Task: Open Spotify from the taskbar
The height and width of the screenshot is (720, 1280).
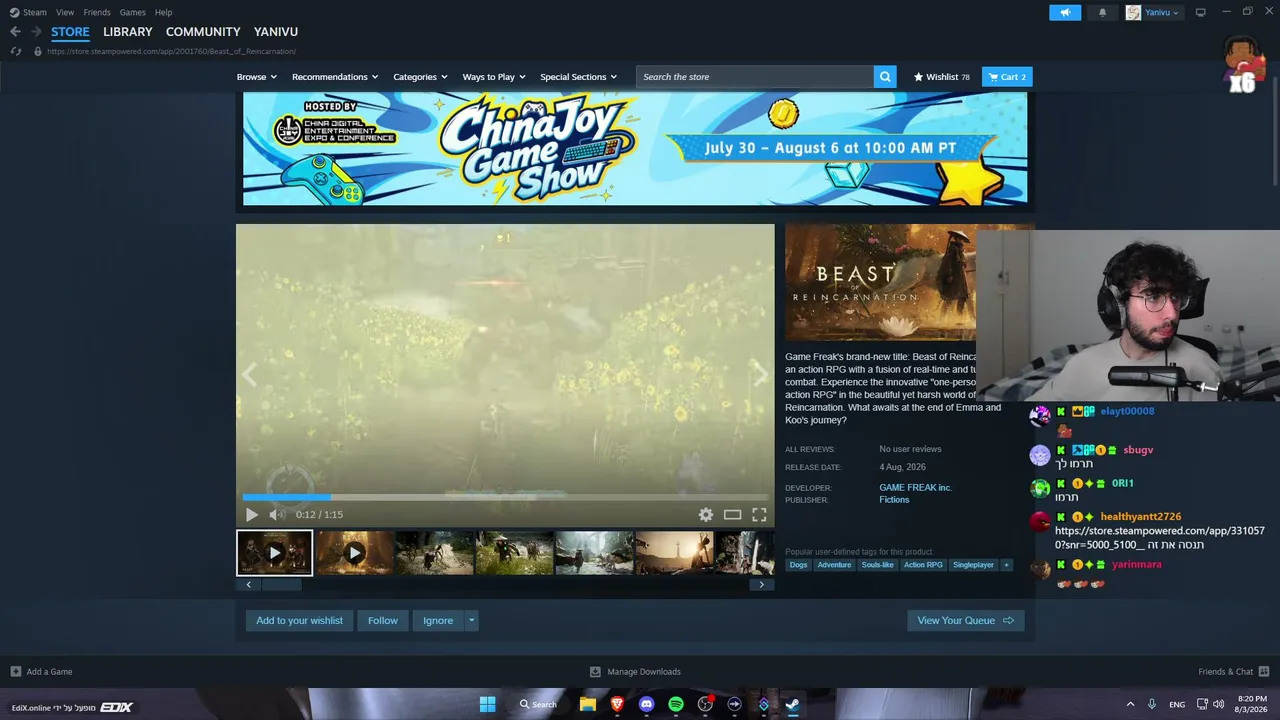Action: [x=676, y=704]
